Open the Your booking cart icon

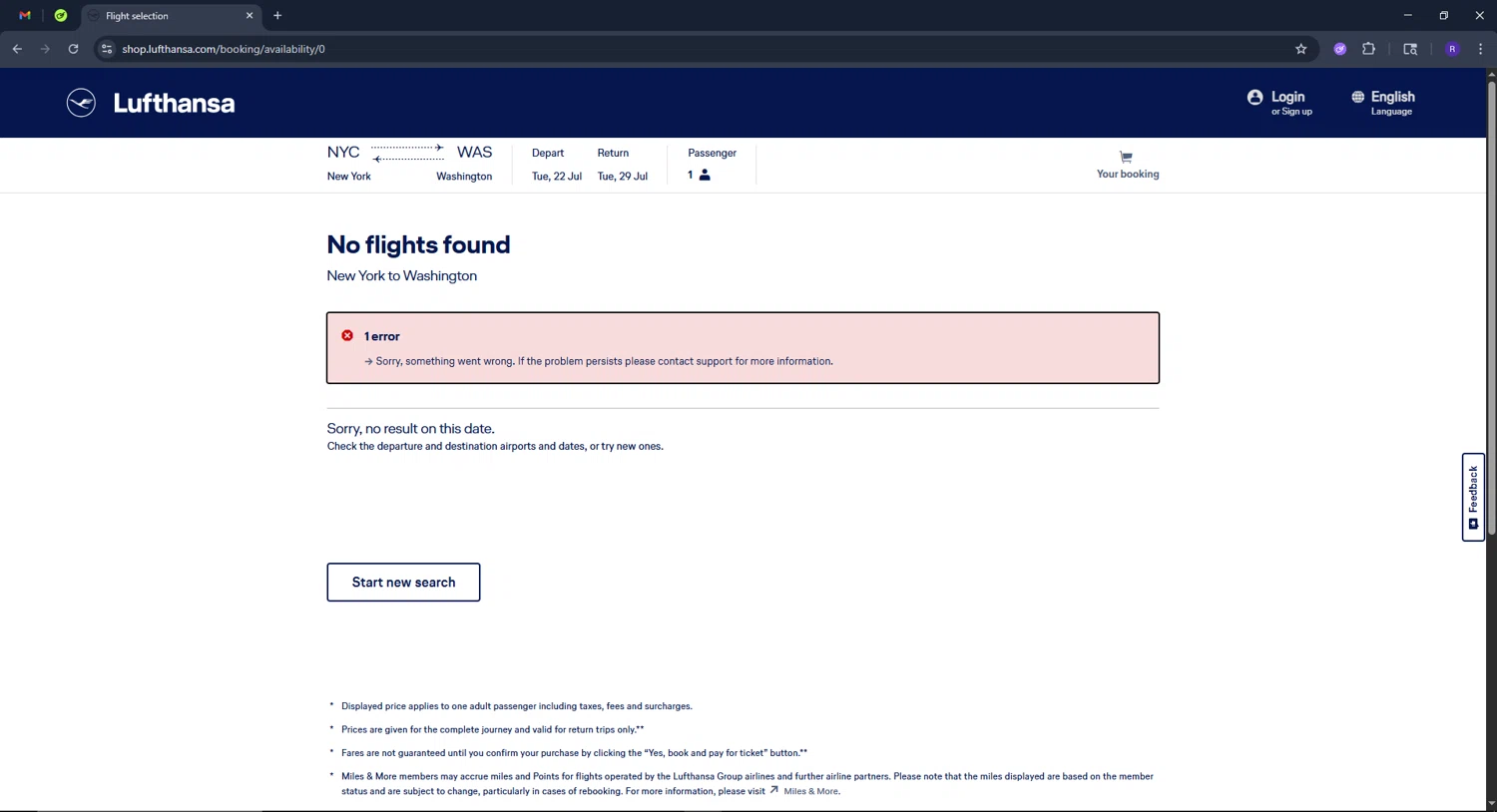1126,157
